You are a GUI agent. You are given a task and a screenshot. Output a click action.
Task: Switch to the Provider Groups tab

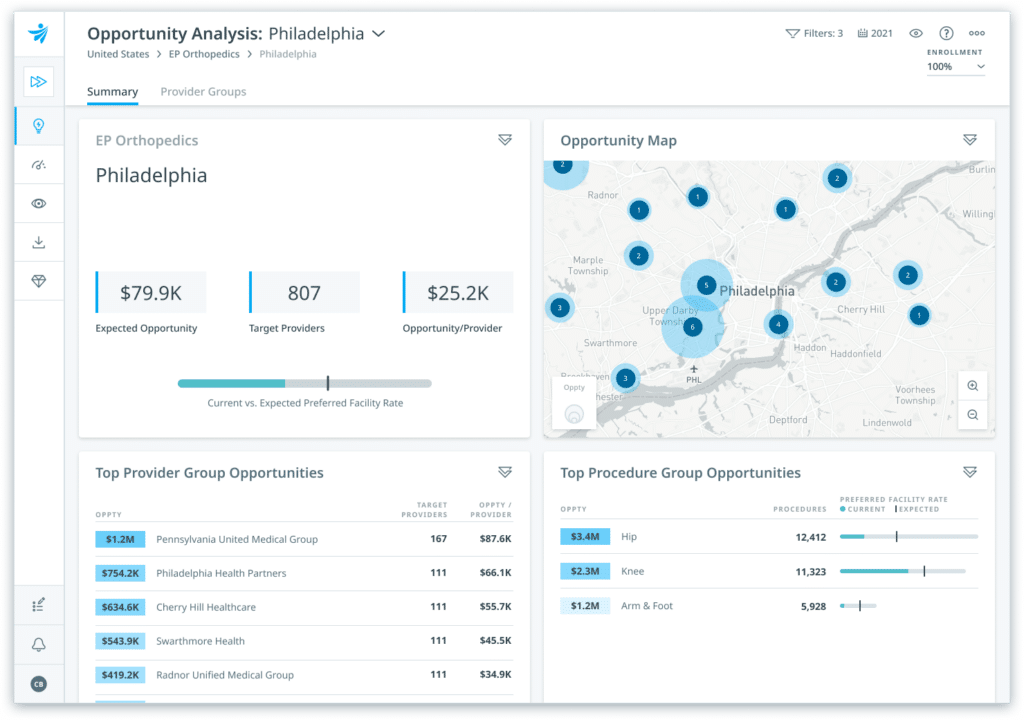[x=203, y=91]
